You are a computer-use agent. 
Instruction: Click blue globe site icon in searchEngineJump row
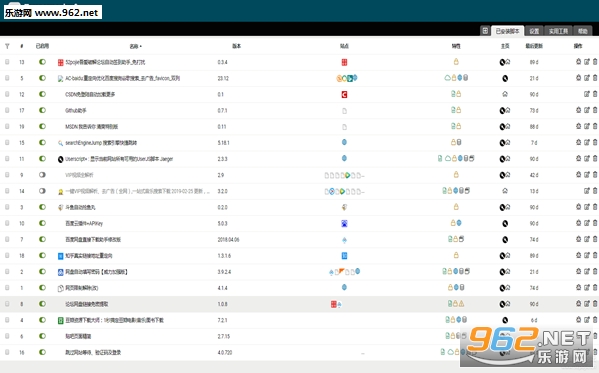pos(344,142)
